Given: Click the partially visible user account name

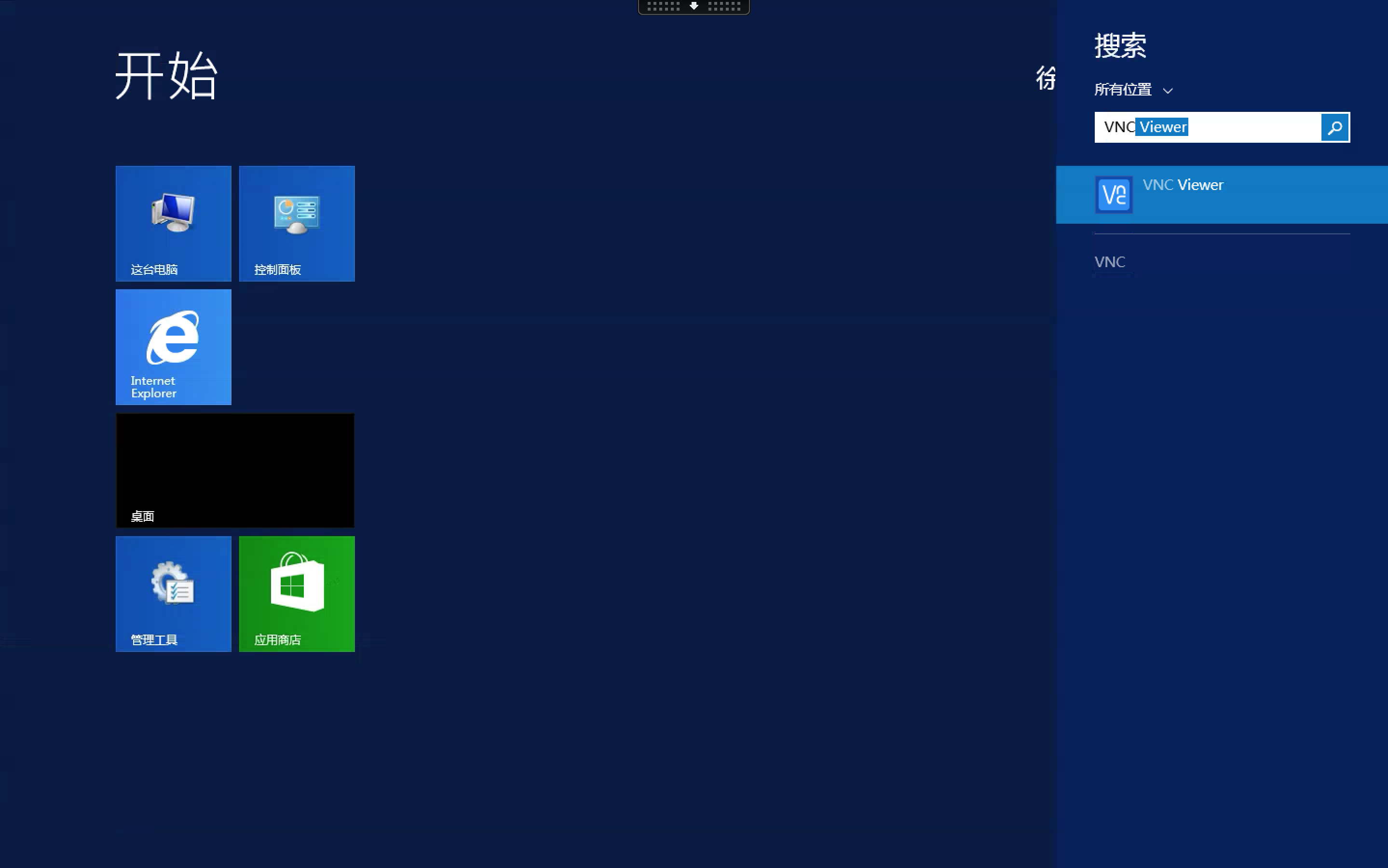Looking at the screenshot, I should (x=1045, y=78).
